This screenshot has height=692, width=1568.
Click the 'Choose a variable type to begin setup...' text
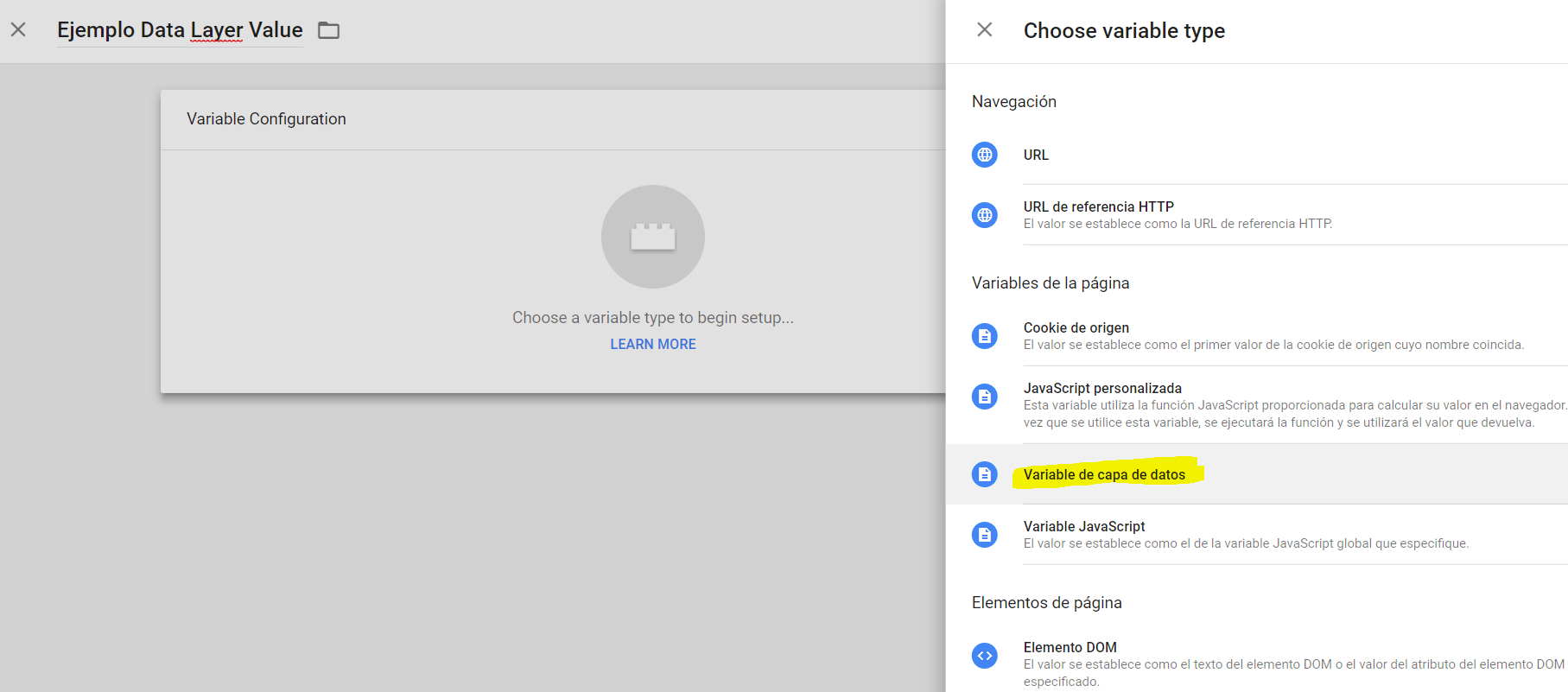(x=653, y=318)
